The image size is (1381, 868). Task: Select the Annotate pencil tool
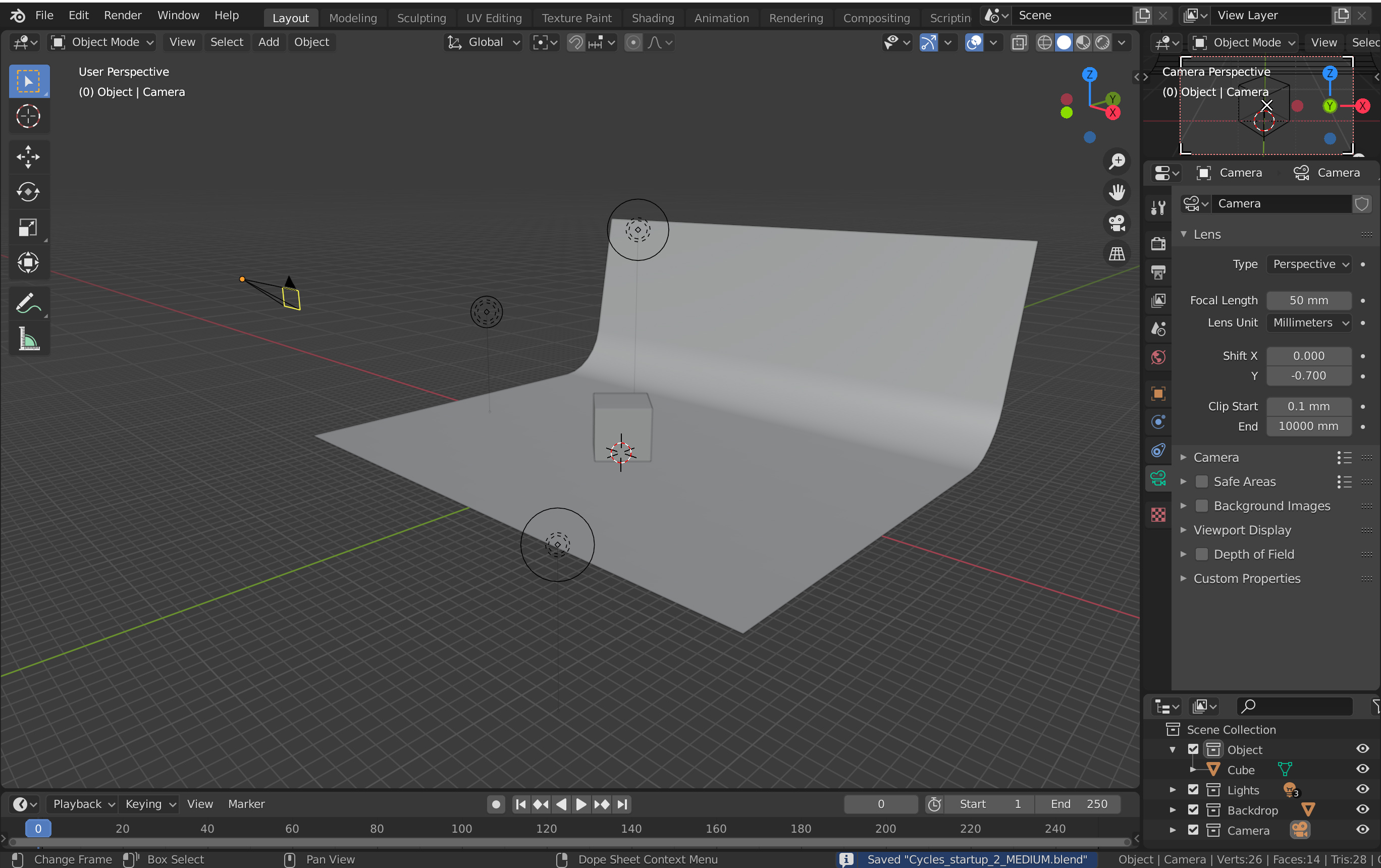coord(28,303)
